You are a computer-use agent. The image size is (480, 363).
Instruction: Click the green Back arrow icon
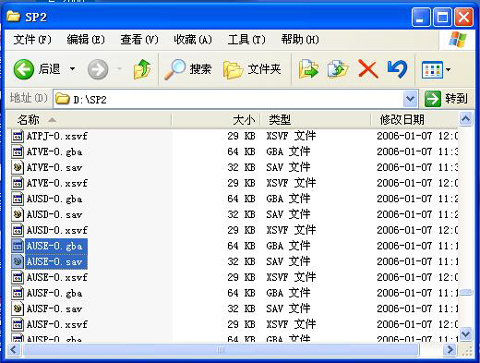pos(24,69)
